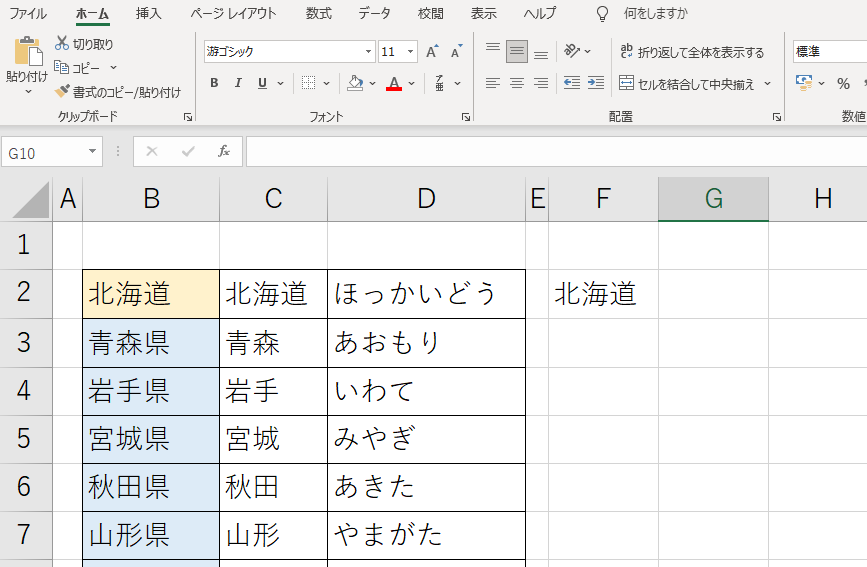This screenshot has height=567, width=867.
Task: Open font group dialog launcher
Action: click(x=466, y=117)
